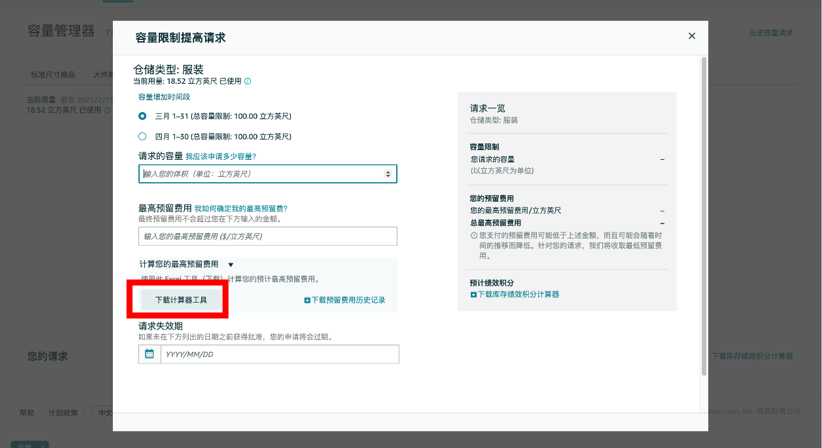Open 历史容量请求 link in background page
The height and width of the screenshot is (448, 822).
tap(771, 33)
